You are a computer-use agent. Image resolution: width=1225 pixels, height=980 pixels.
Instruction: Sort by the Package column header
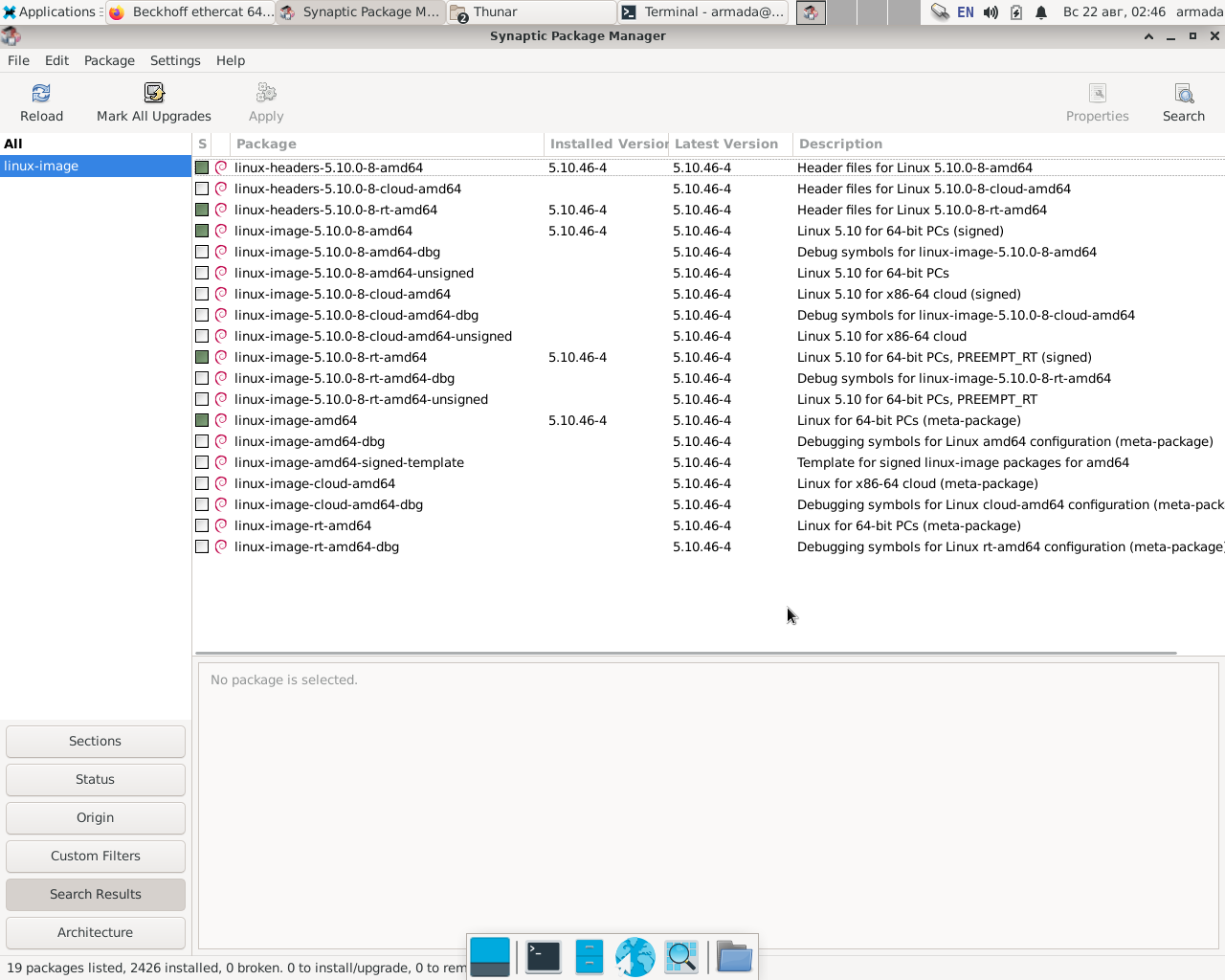coord(387,145)
